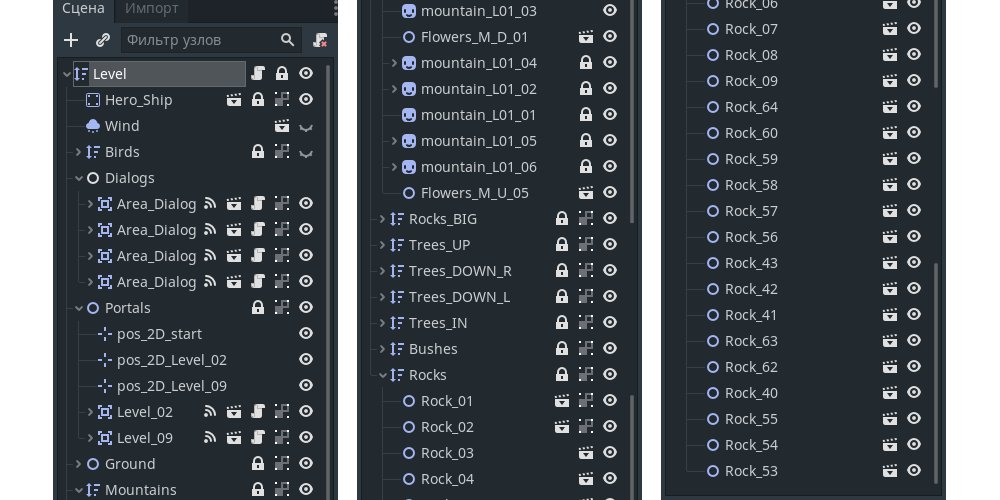This screenshot has width=1000, height=500.
Task: Select the mountain_L01_01 node
Action: point(478,115)
